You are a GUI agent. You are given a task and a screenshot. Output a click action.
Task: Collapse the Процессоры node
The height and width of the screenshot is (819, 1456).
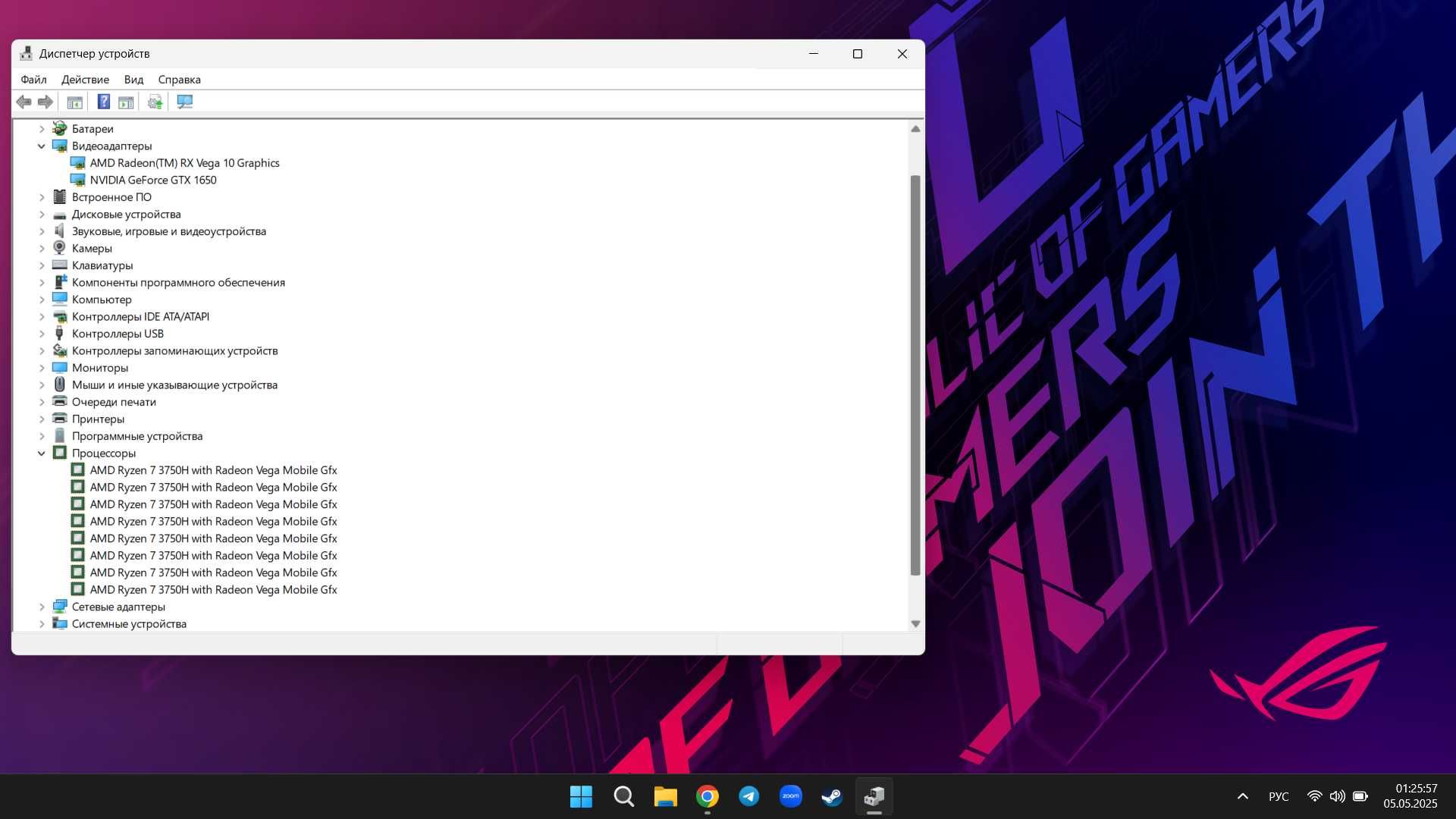pyautogui.click(x=42, y=453)
